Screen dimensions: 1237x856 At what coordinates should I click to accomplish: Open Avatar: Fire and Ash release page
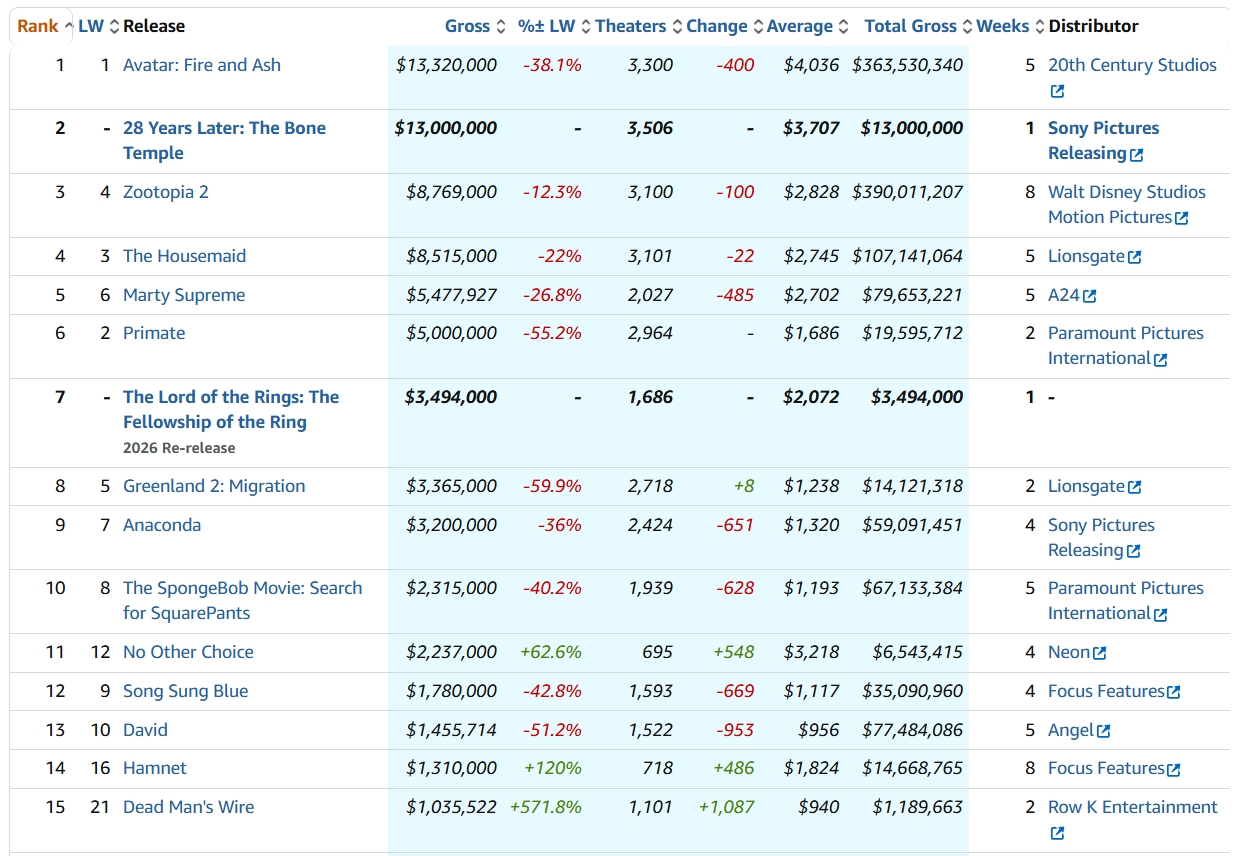coord(201,65)
